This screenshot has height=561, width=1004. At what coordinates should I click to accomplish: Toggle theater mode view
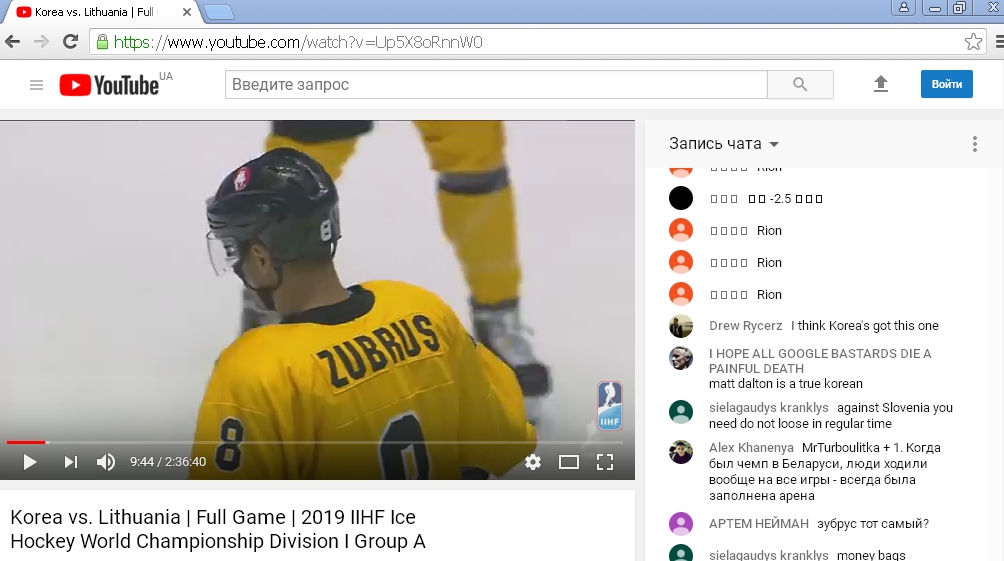click(x=569, y=462)
